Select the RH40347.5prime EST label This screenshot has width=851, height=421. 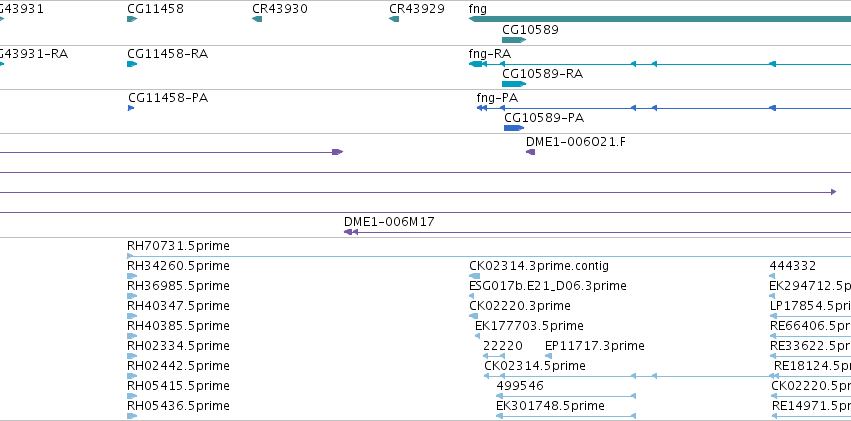[x=178, y=306]
